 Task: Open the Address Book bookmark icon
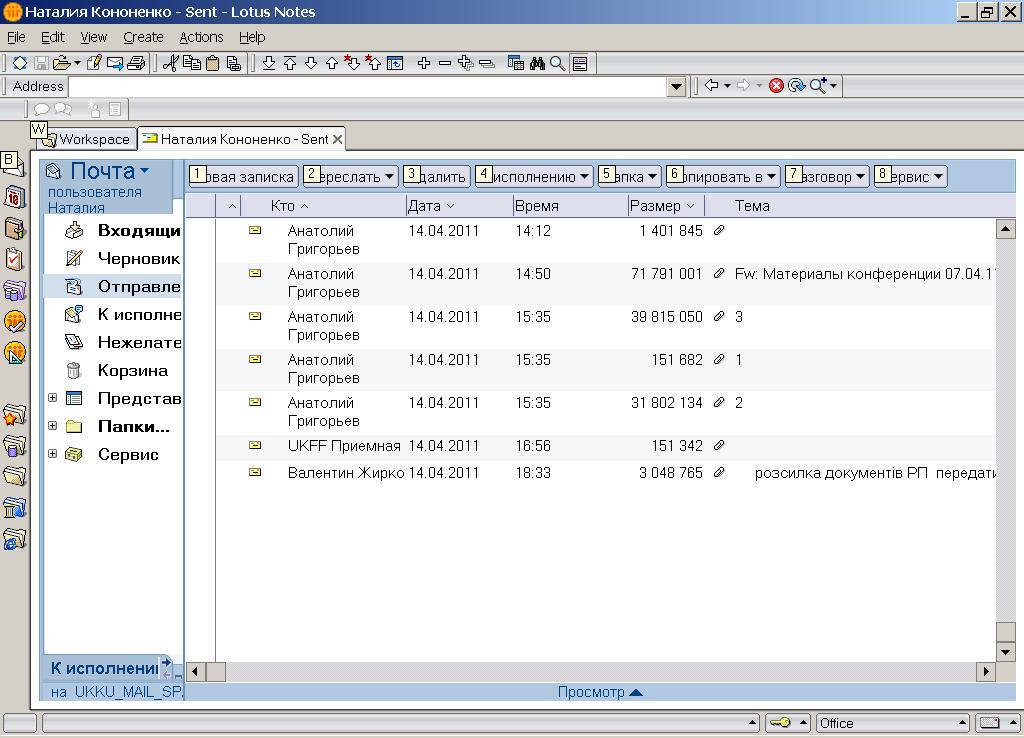click(x=14, y=228)
